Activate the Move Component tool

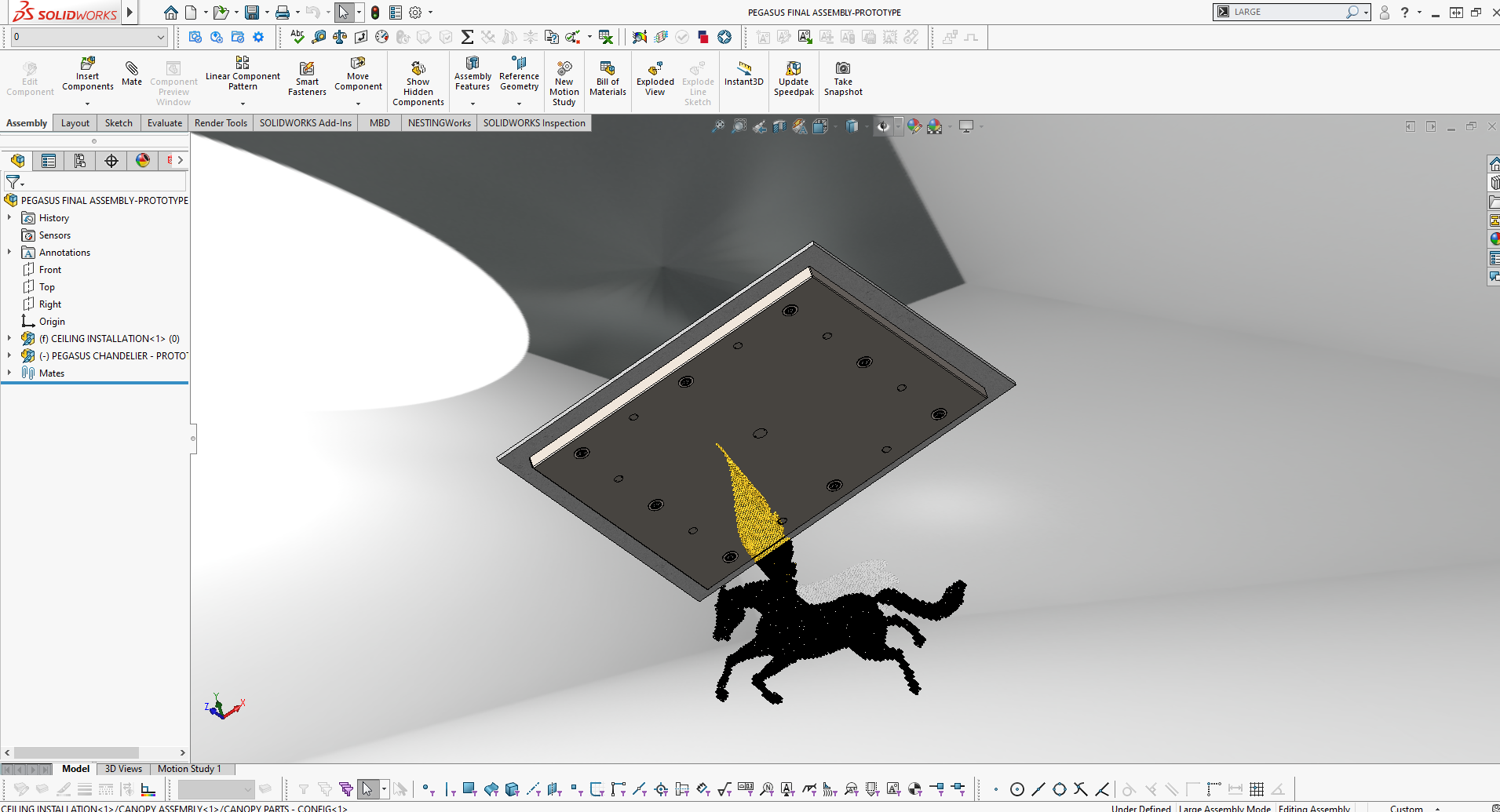[358, 74]
